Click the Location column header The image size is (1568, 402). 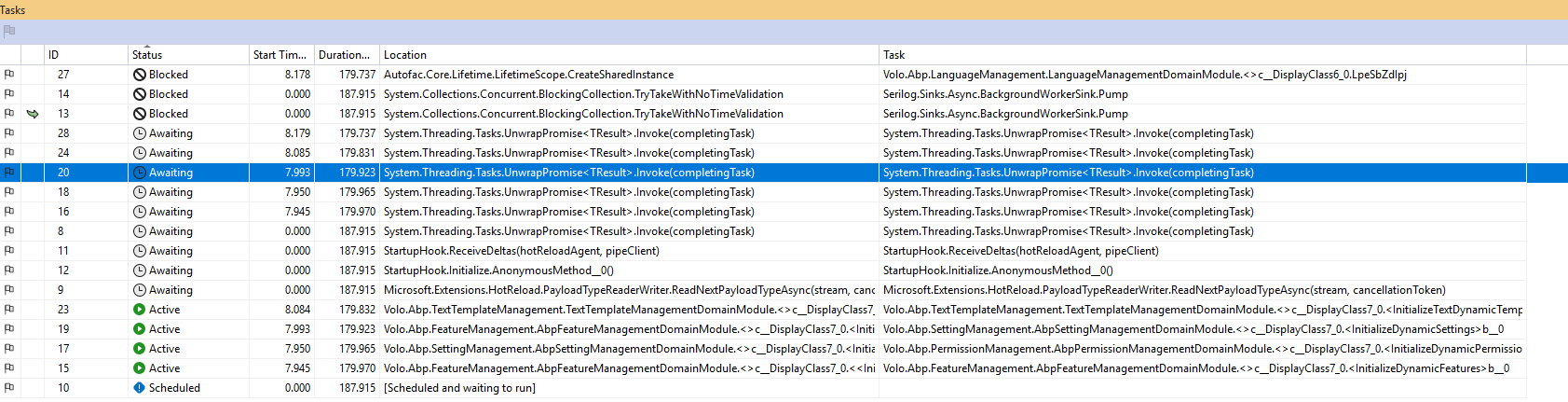(x=405, y=55)
